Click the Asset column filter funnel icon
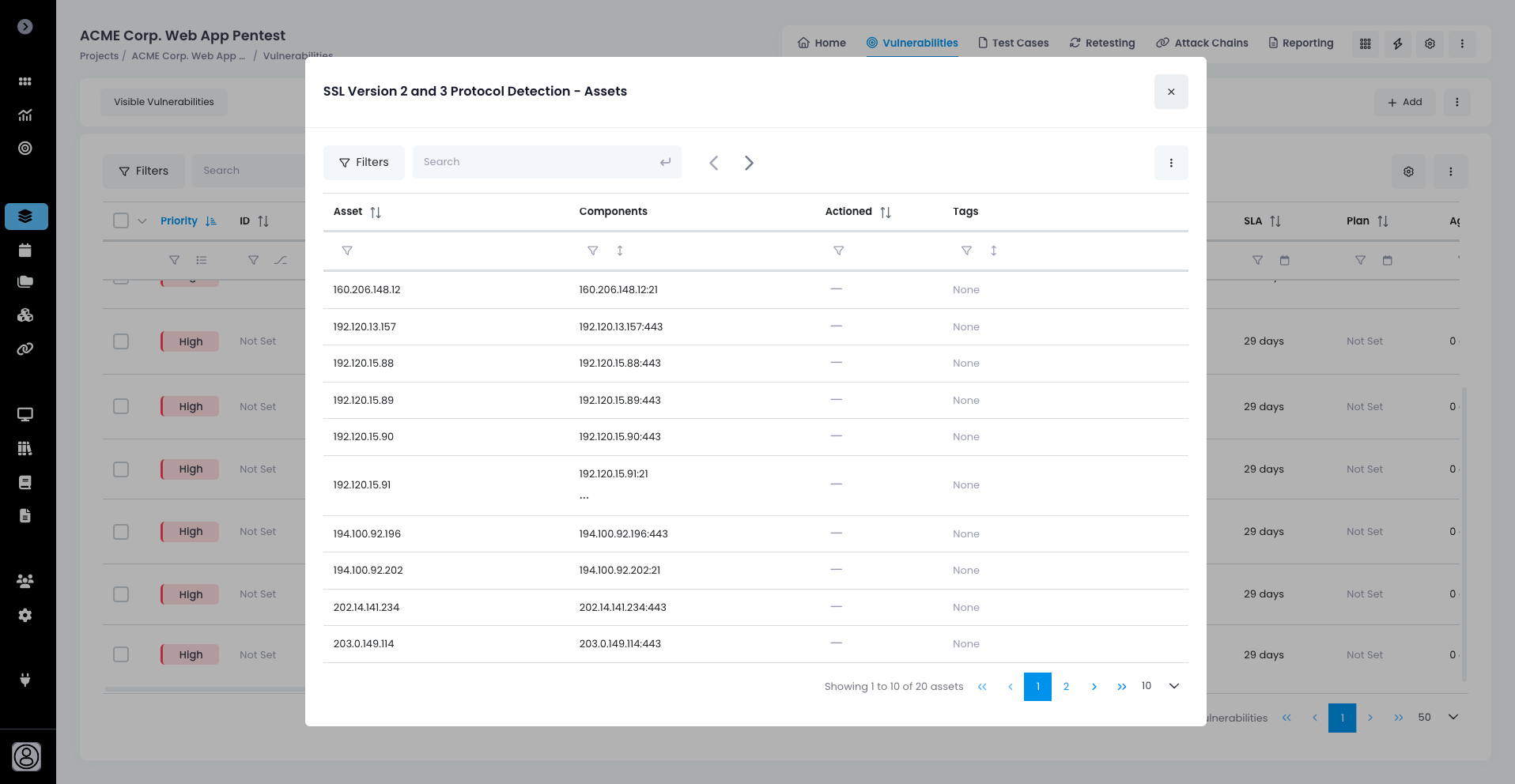This screenshot has height=784, width=1515. (346, 251)
